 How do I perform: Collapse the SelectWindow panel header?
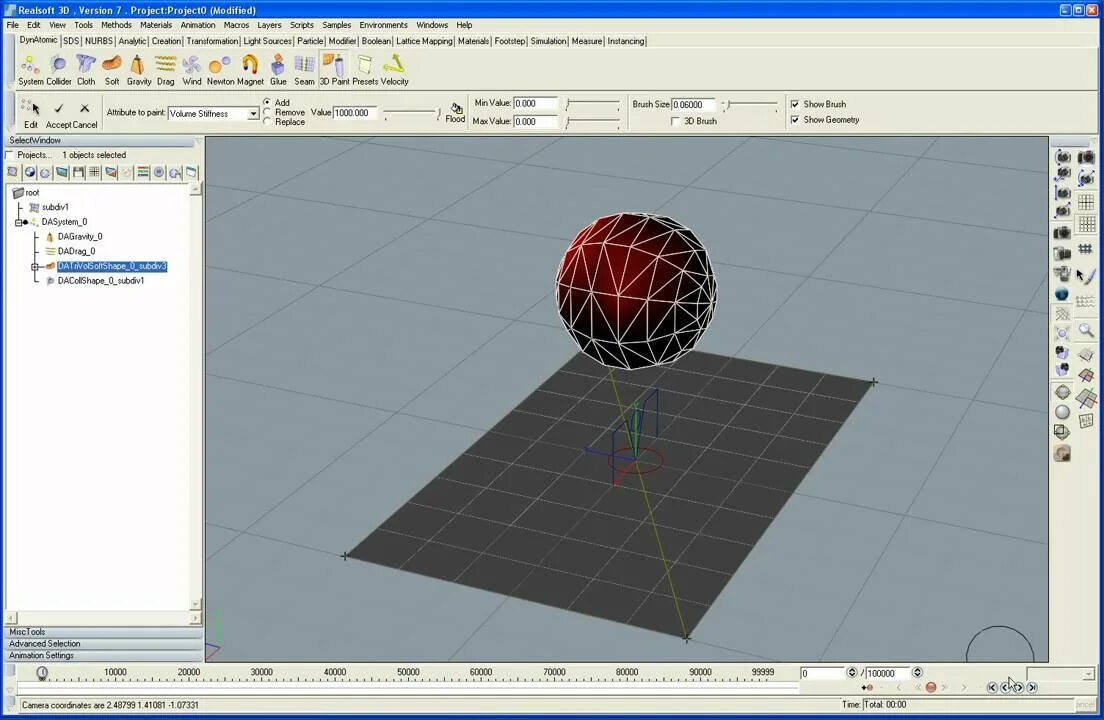pos(99,141)
